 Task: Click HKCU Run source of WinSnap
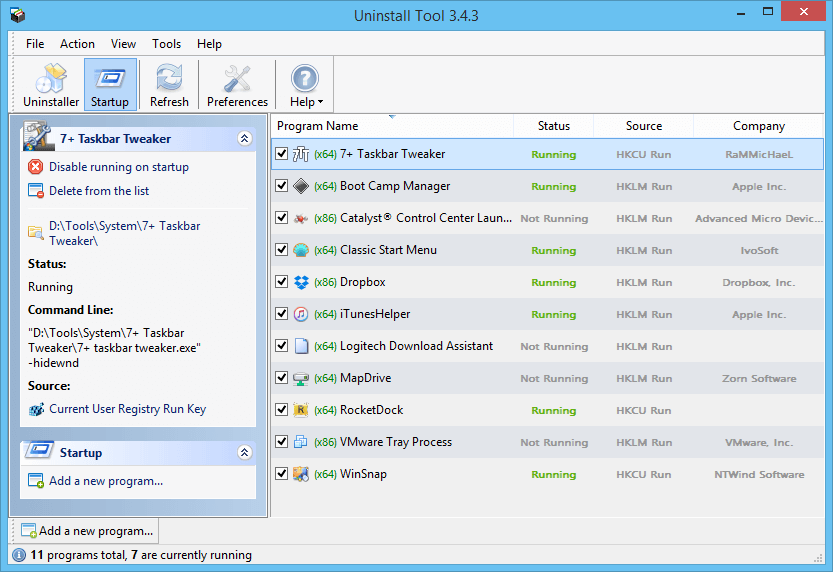[x=643, y=475]
